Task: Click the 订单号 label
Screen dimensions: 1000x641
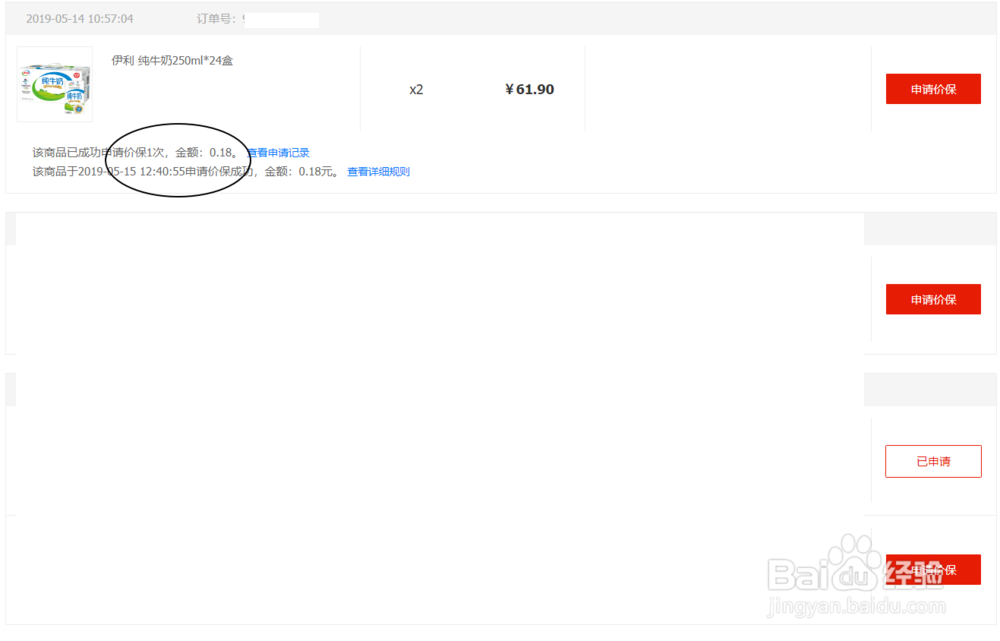Action: [216, 18]
